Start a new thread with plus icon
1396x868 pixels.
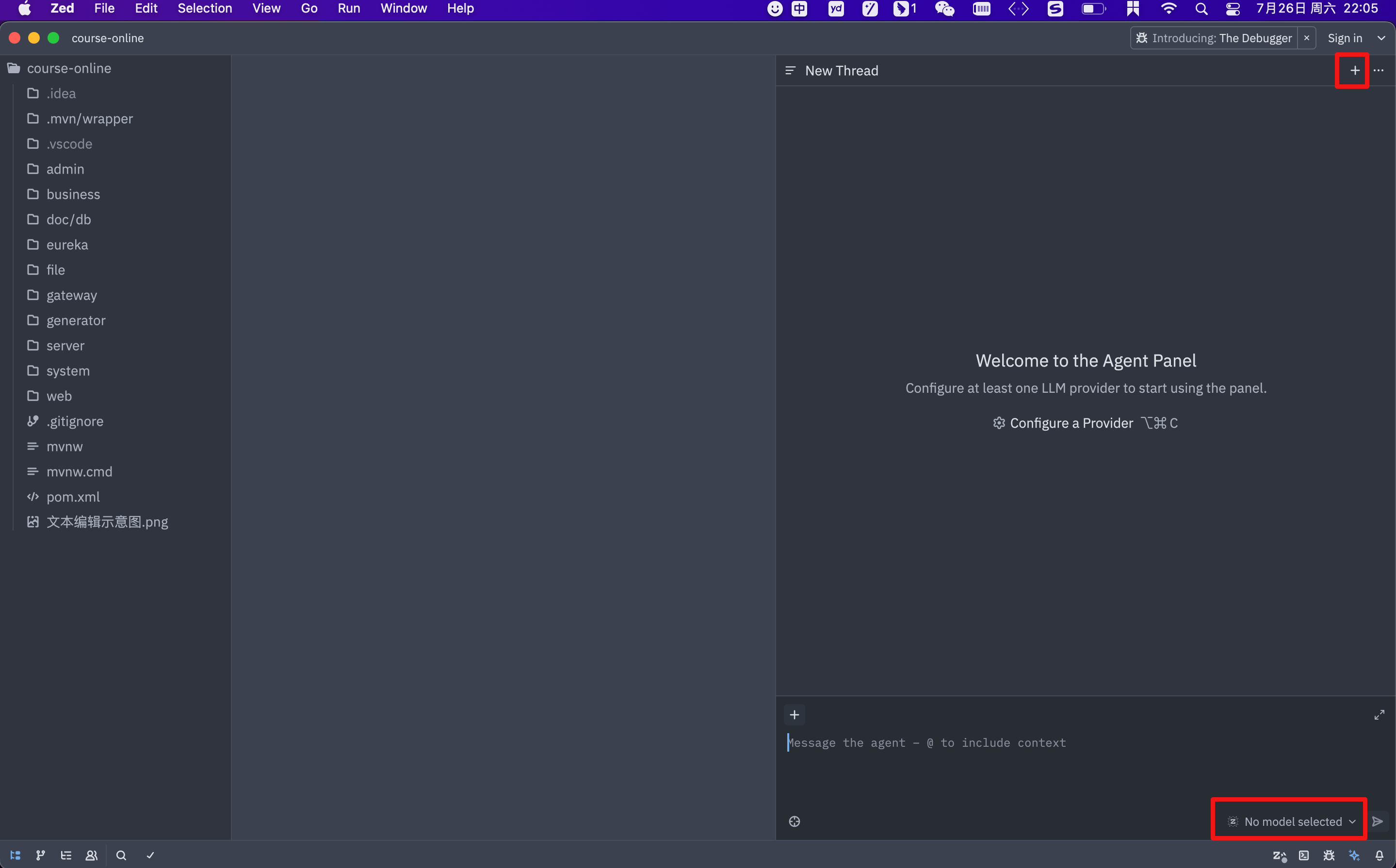pos(1355,71)
